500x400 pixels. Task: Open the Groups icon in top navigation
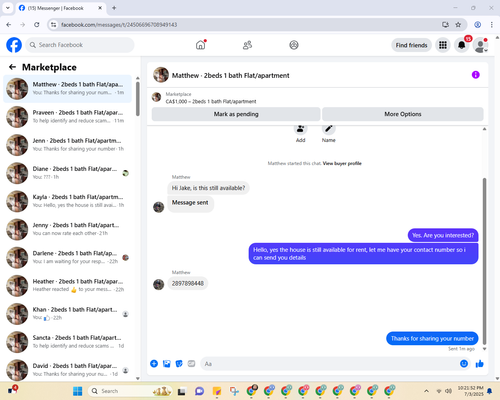(294, 45)
